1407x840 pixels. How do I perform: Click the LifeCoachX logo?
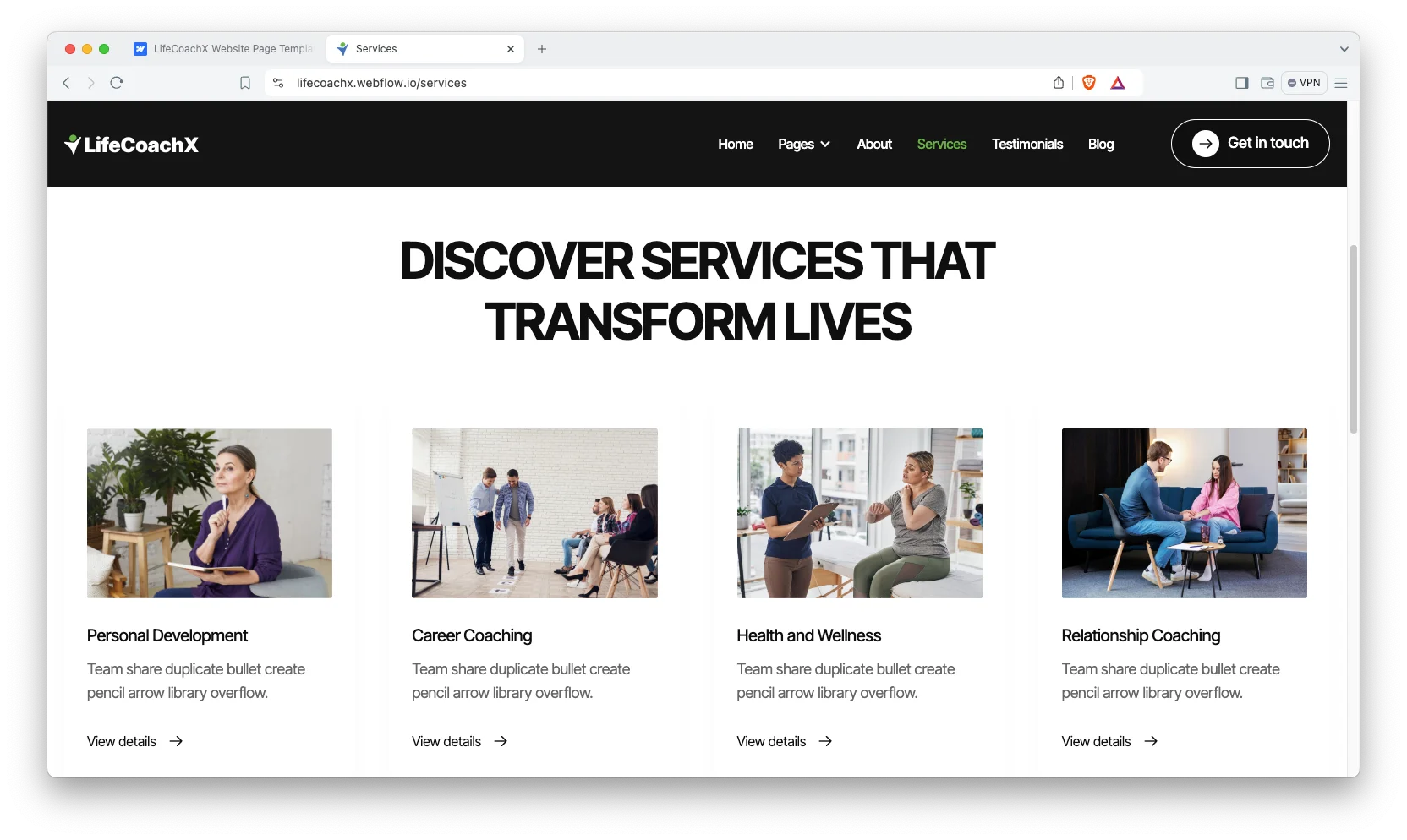(x=132, y=145)
